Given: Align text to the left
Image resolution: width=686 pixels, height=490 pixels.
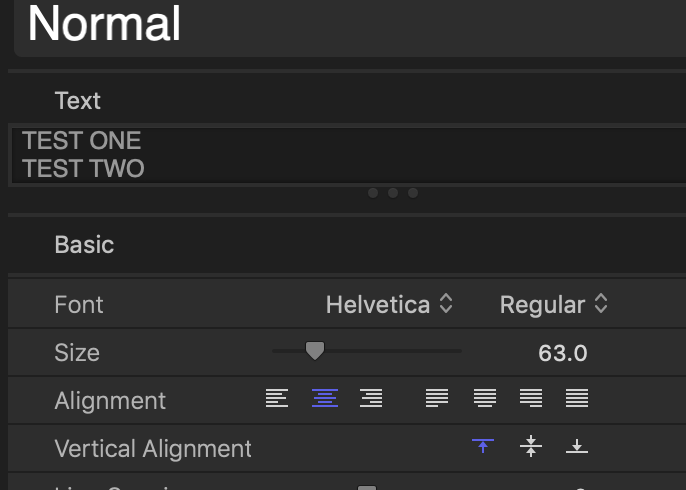Looking at the screenshot, I should point(277,399).
